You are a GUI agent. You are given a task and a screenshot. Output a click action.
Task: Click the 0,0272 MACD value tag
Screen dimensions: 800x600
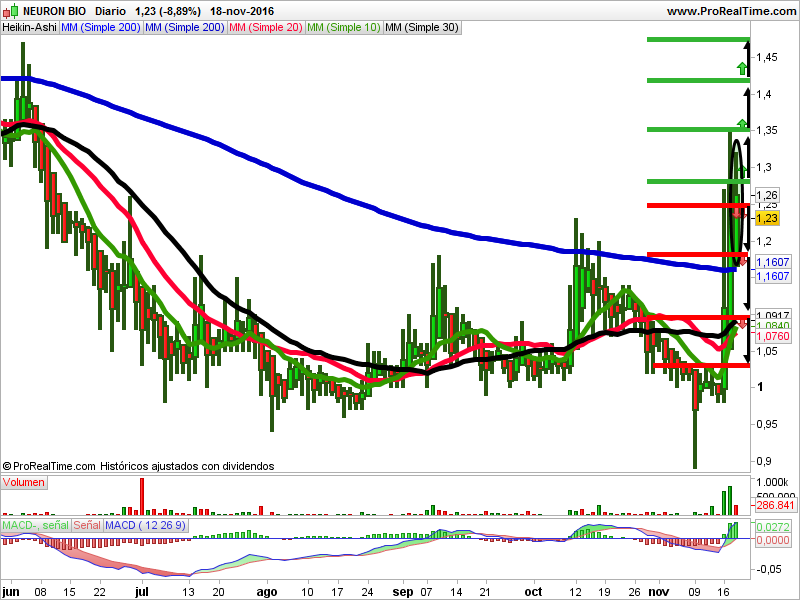(772, 527)
